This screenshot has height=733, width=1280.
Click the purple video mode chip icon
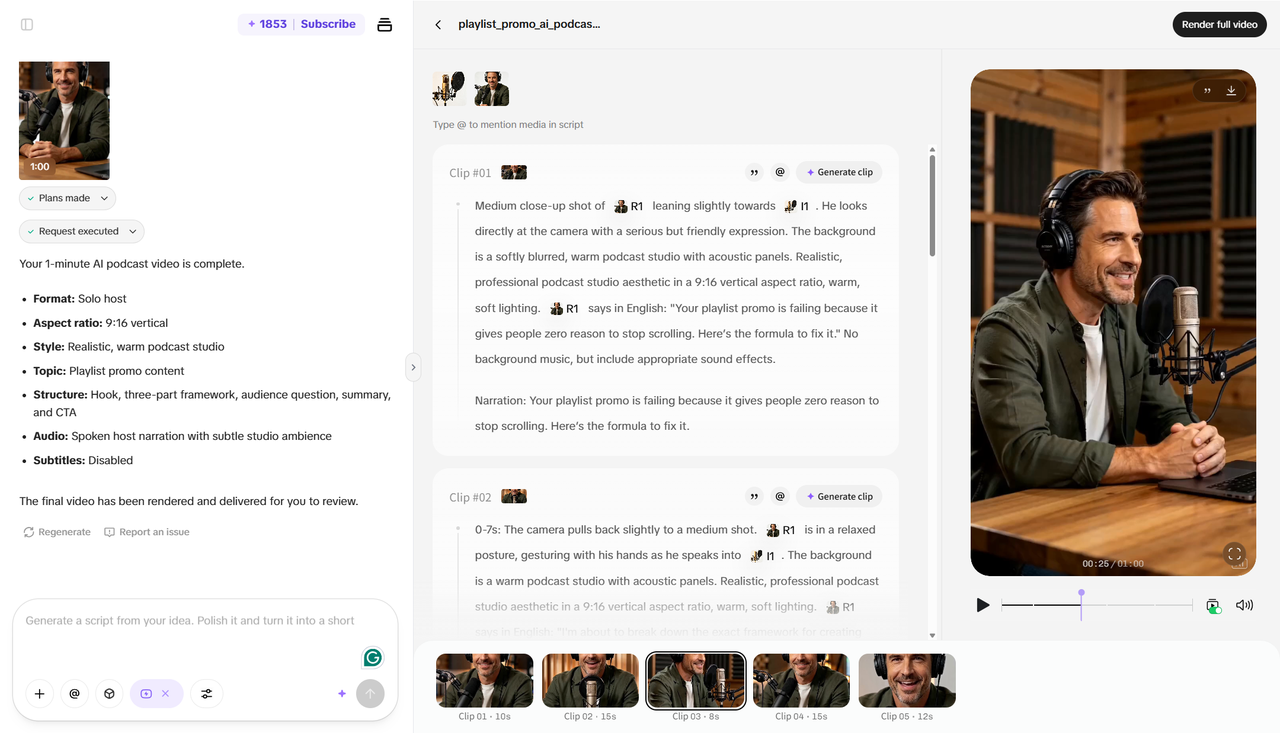(x=146, y=693)
